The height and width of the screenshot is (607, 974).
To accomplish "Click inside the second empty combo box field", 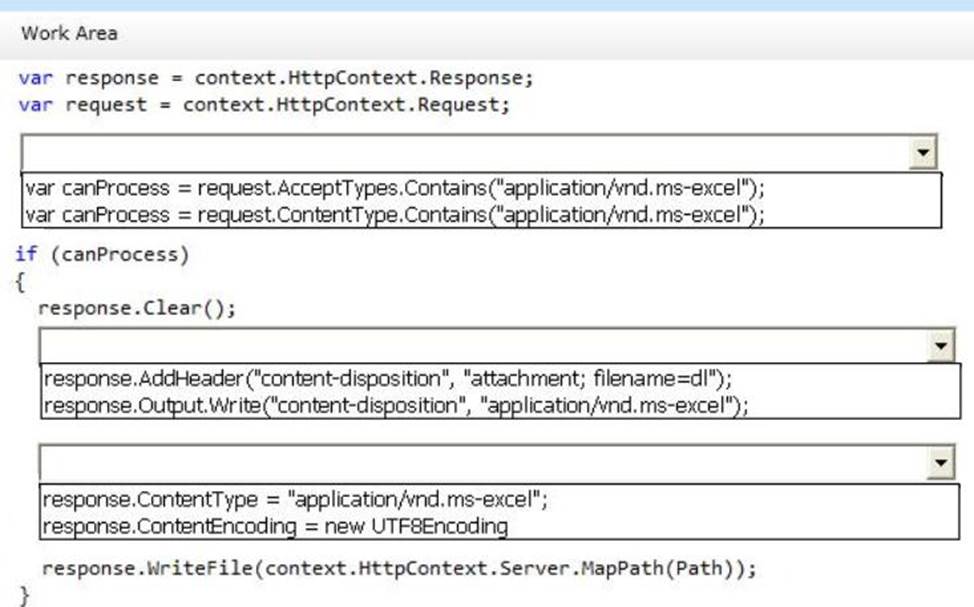I will [x=482, y=346].
